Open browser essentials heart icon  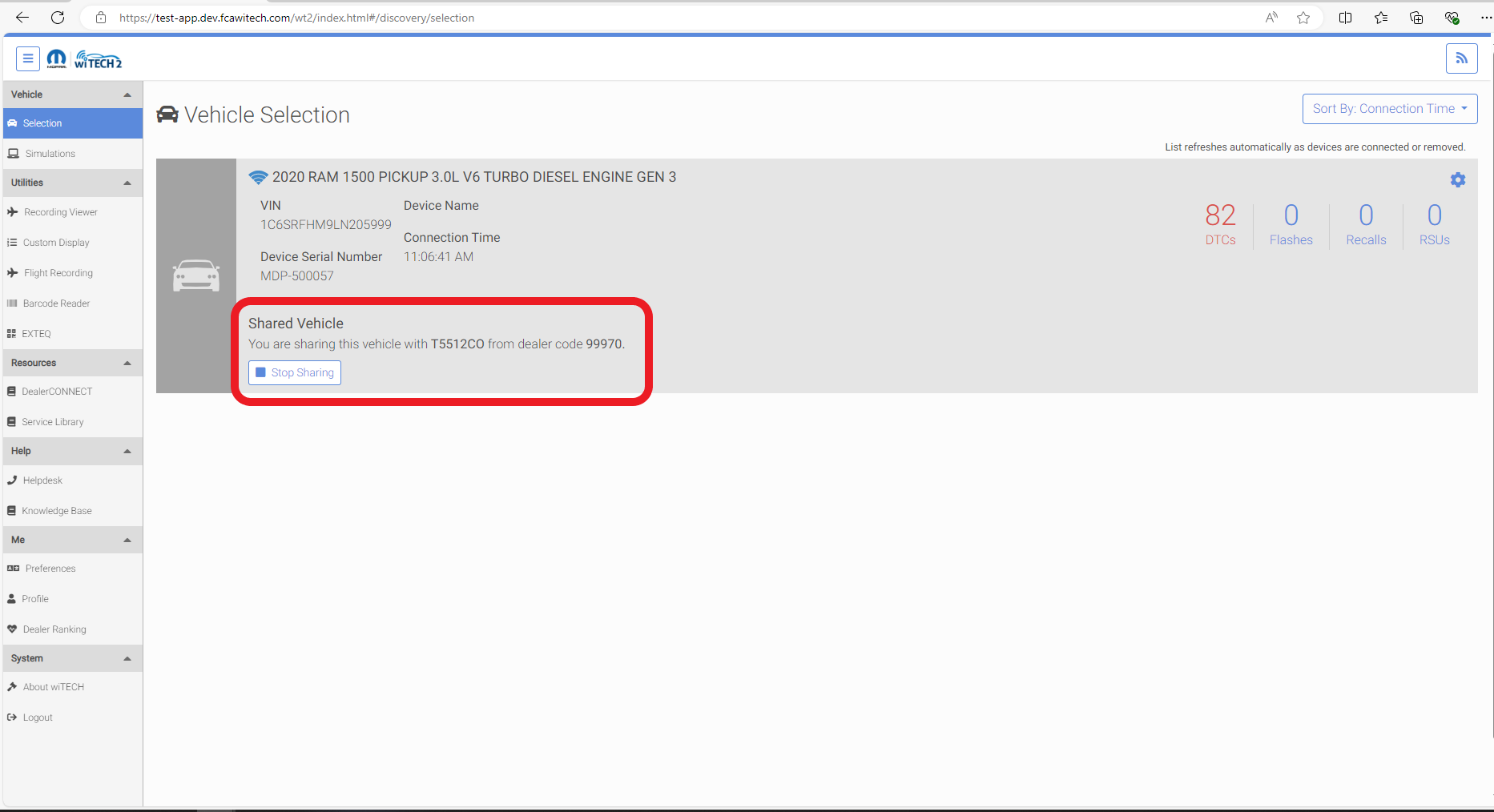pyautogui.click(x=1452, y=18)
